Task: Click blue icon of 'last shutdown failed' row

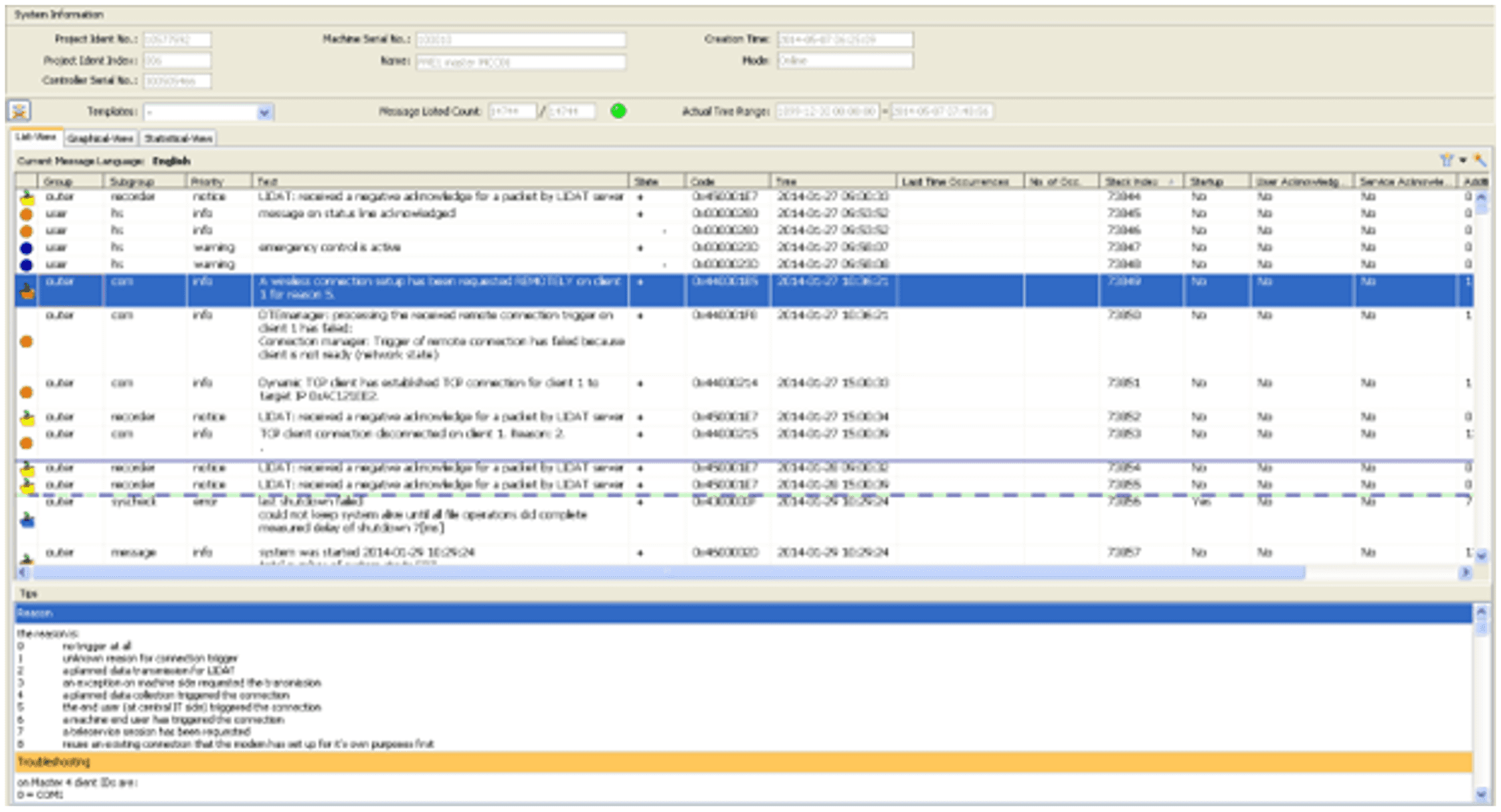Action: 27,520
